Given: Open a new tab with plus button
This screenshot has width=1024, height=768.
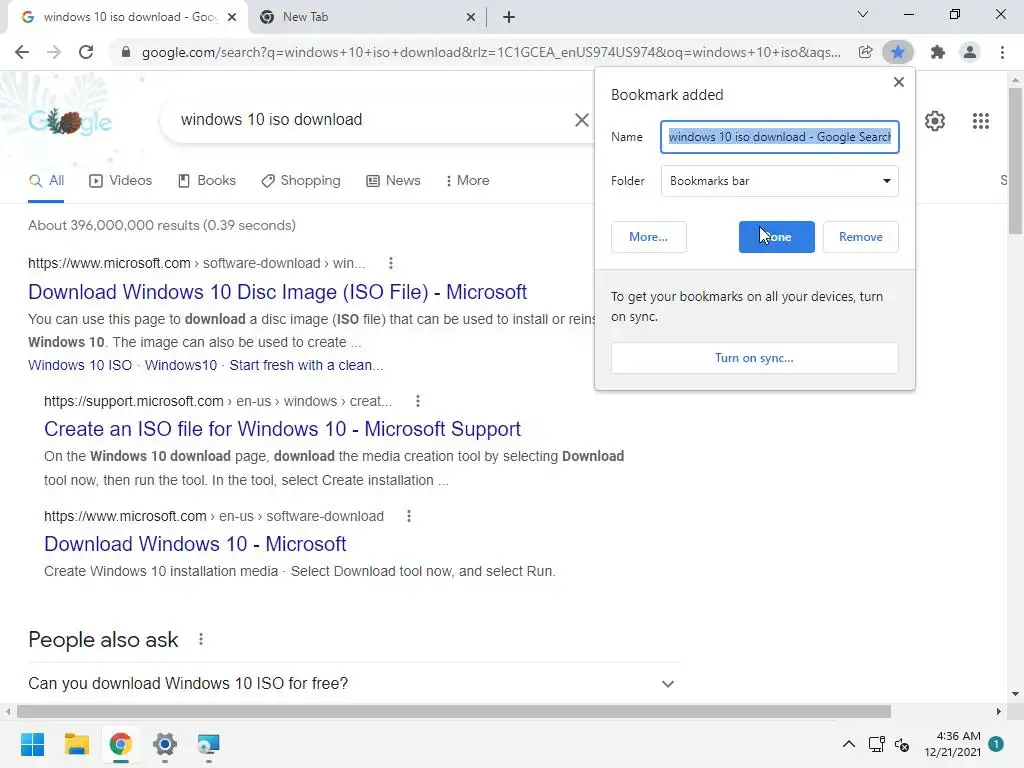Looking at the screenshot, I should (x=509, y=17).
